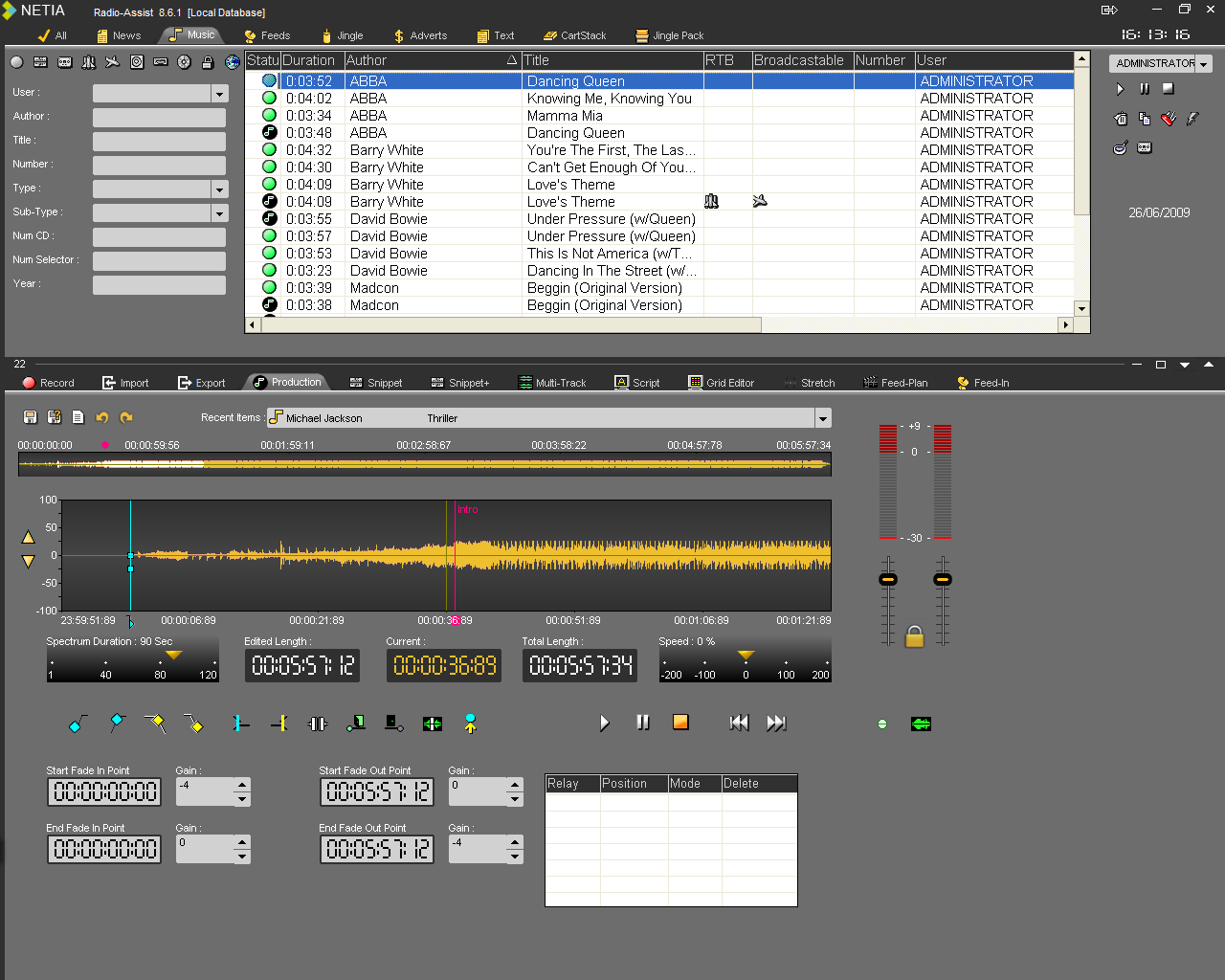Click the left channel volume fader handle
This screenshot has width=1225, height=980.
click(888, 580)
